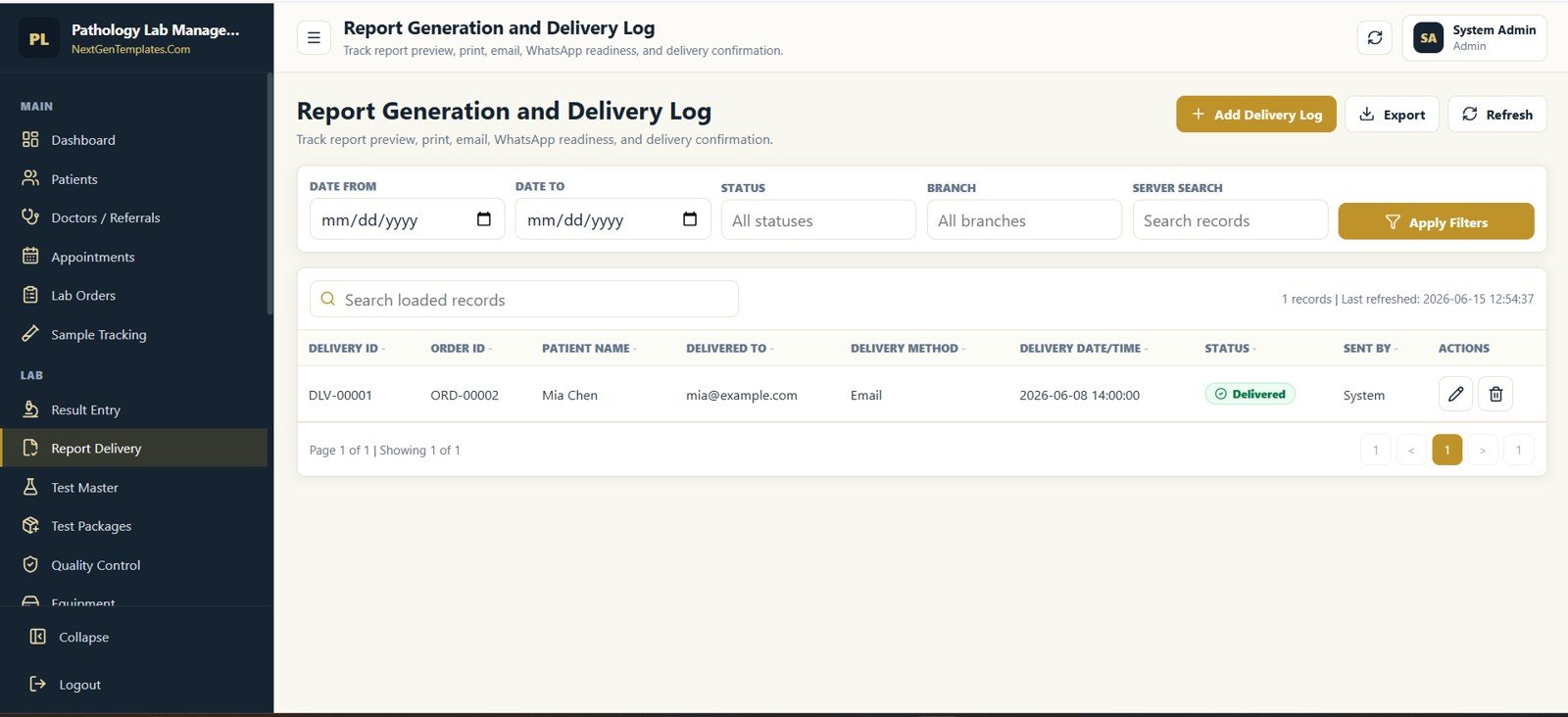Click the Export button

pyautogui.click(x=1392, y=114)
